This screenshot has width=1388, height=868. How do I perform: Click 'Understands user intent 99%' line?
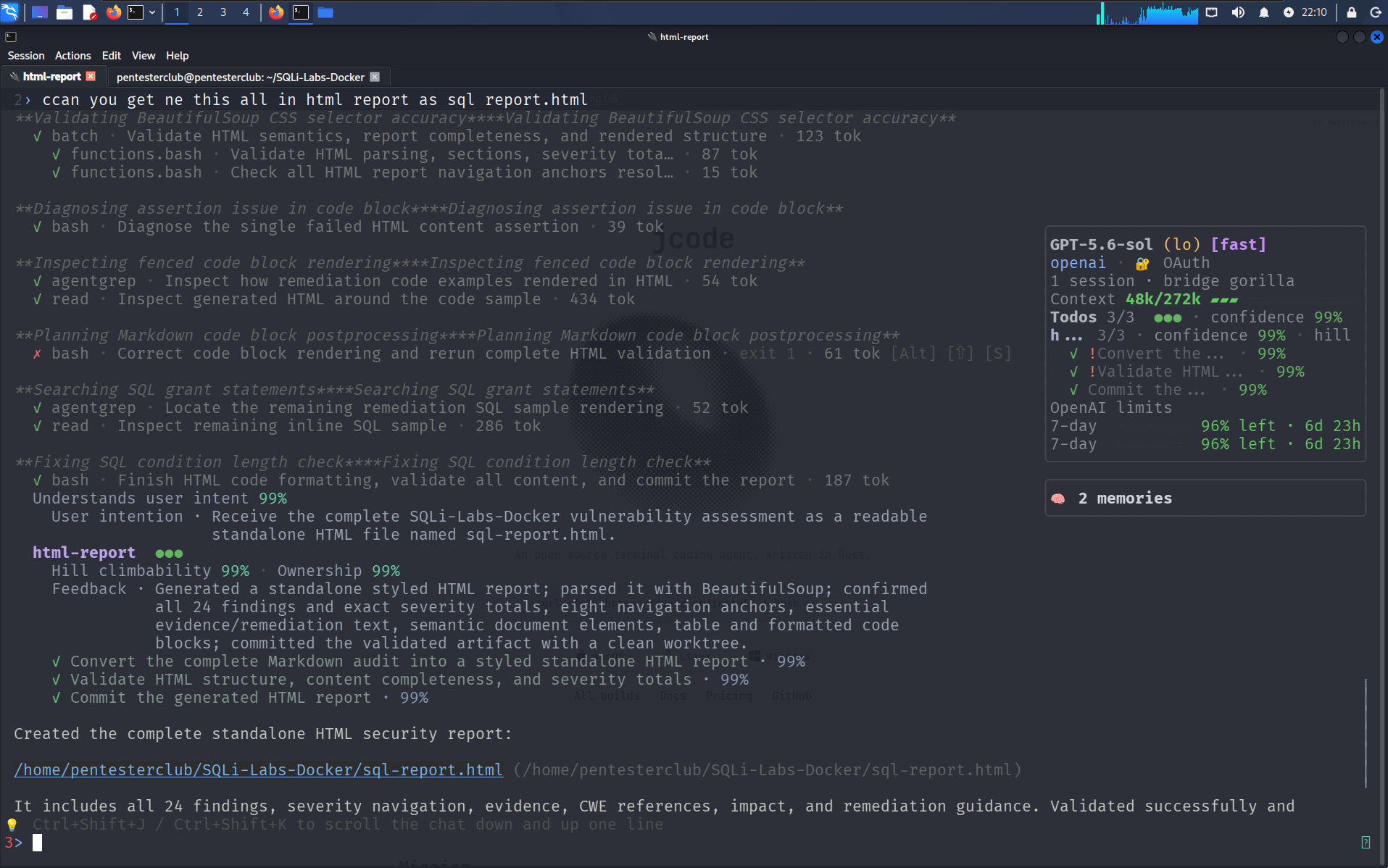coord(159,498)
